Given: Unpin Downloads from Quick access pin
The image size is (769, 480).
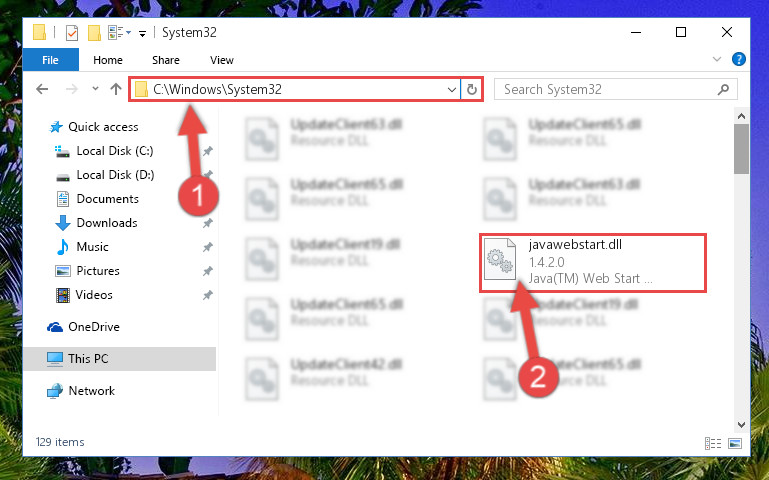Looking at the screenshot, I should [208, 223].
